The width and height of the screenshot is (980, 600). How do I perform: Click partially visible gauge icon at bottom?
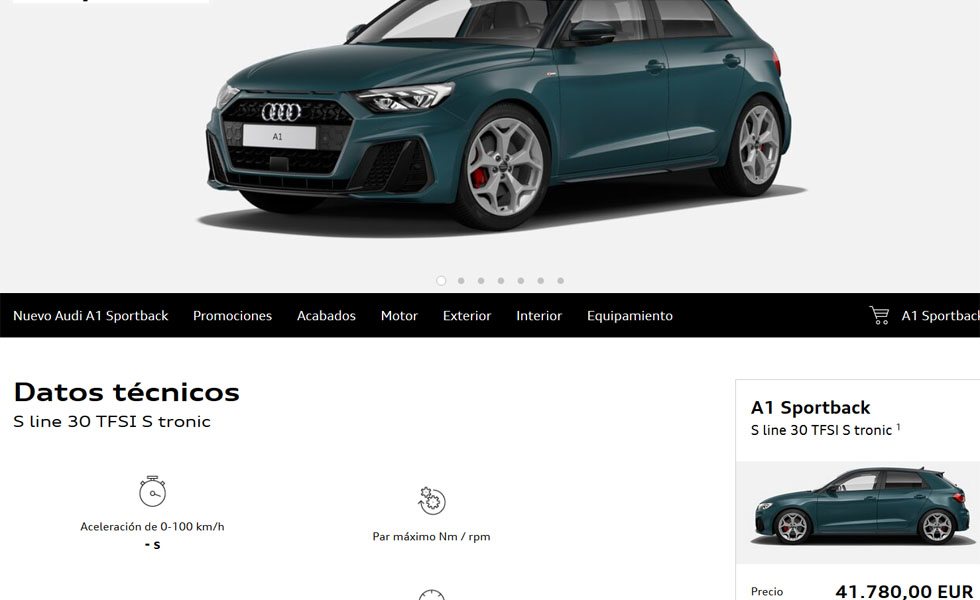431,594
